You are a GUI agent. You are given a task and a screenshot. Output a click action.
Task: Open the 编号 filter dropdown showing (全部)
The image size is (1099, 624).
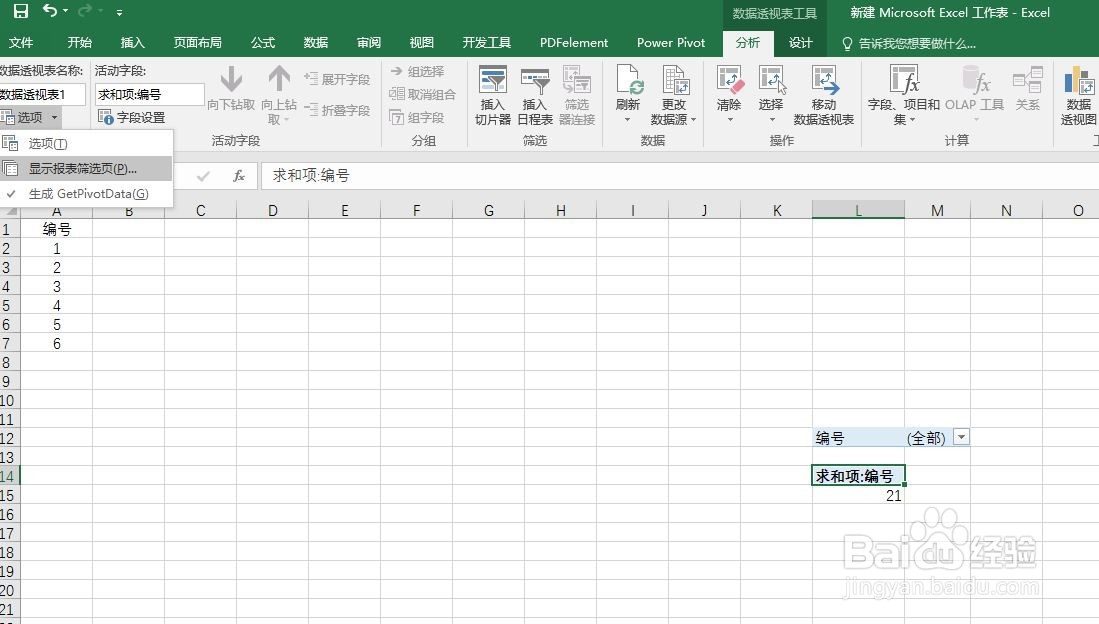point(960,437)
